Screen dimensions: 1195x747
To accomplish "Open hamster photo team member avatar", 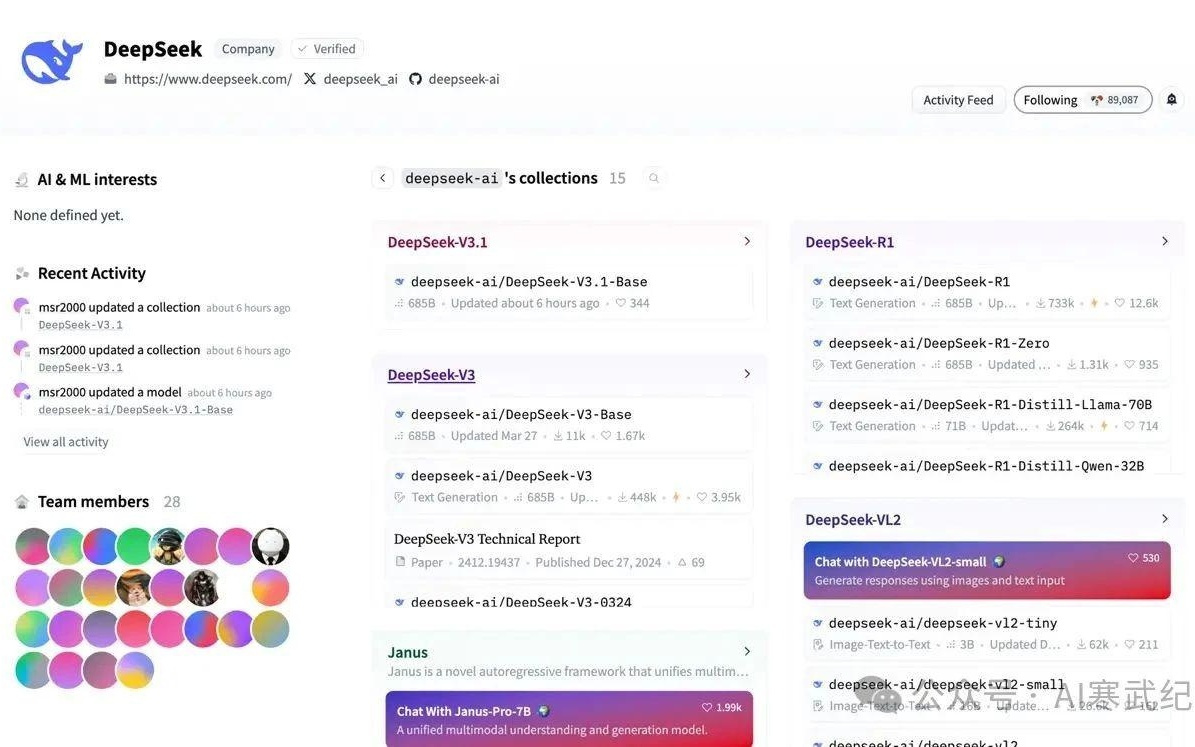I will click(134, 588).
